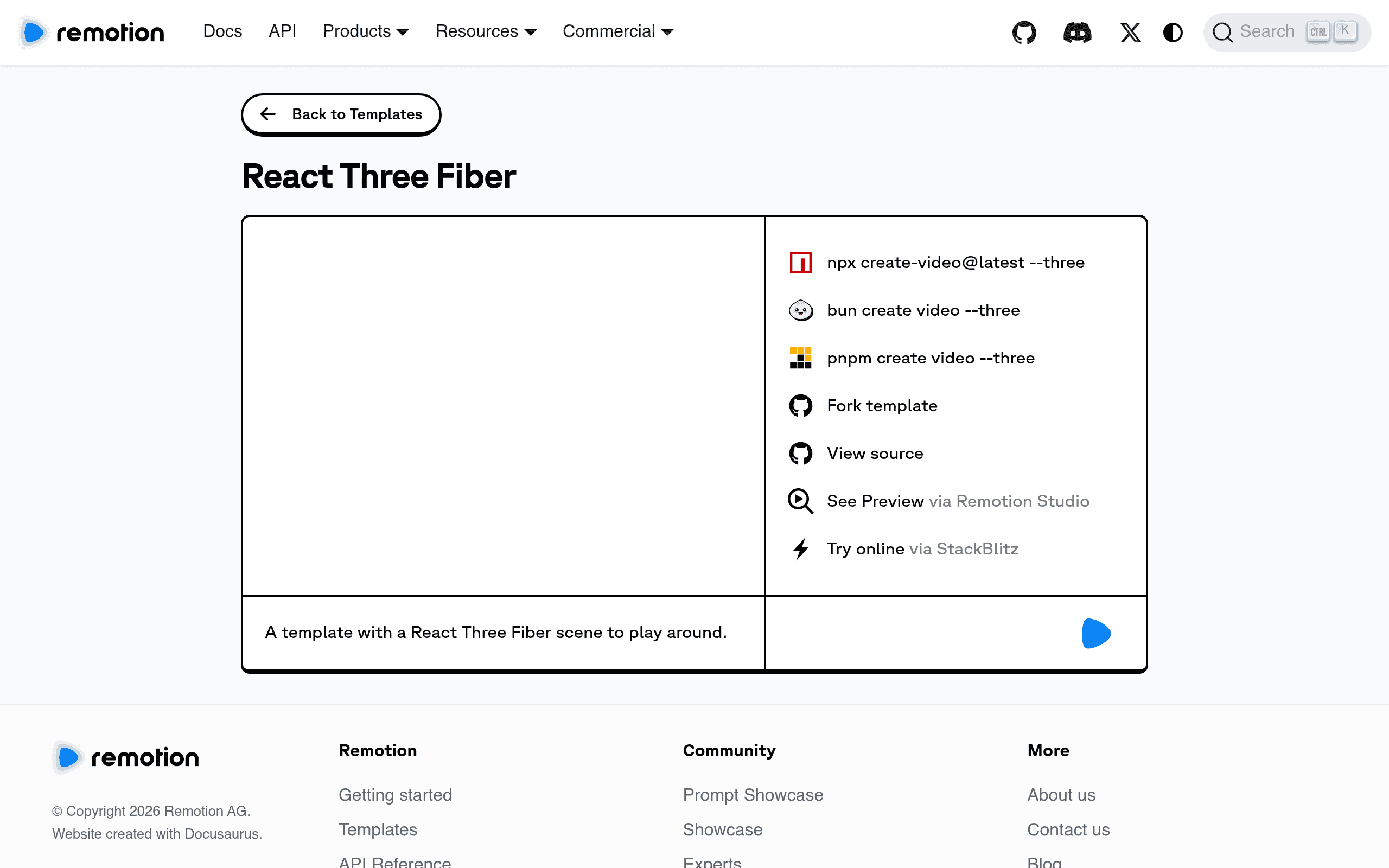The height and width of the screenshot is (868, 1389).
Task: Click the More footer heading
Action: [x=1048, y=750]
